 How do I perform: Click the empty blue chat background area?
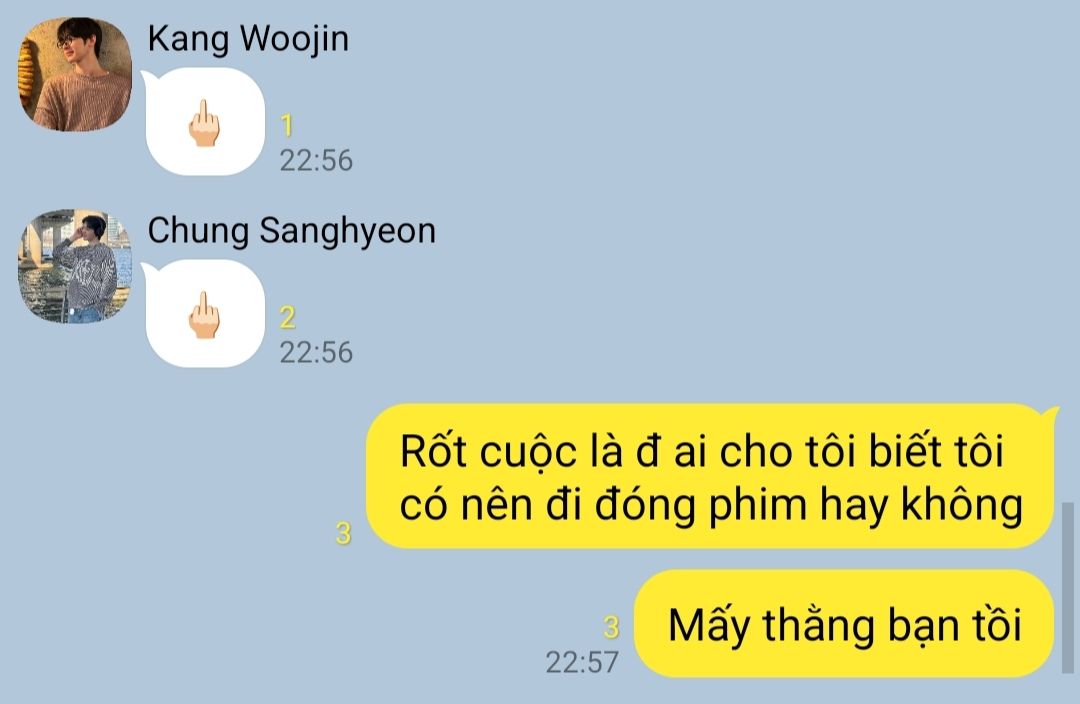click(689, 207)
